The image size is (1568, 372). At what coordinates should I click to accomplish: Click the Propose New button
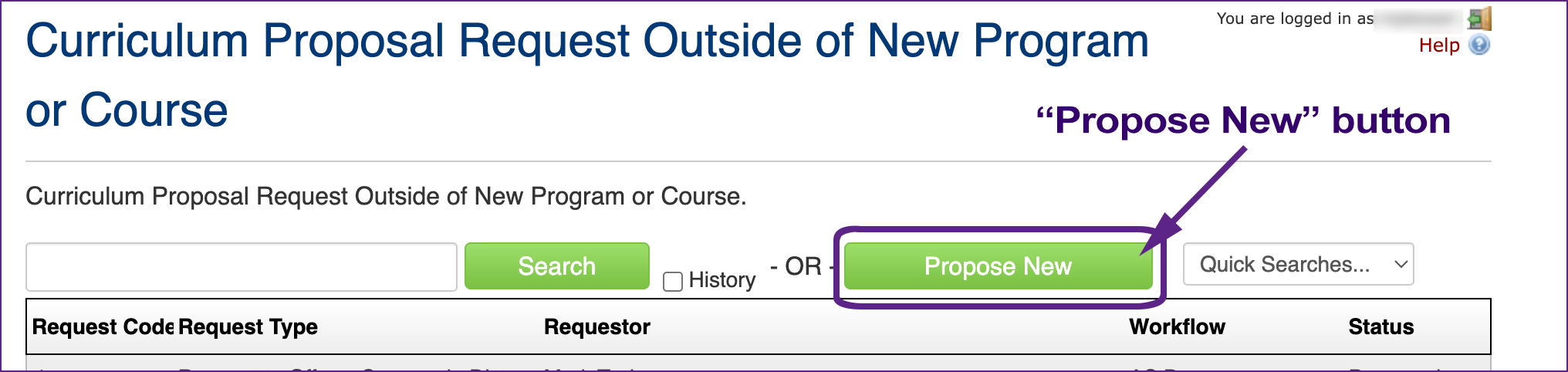tap(998, 267)
